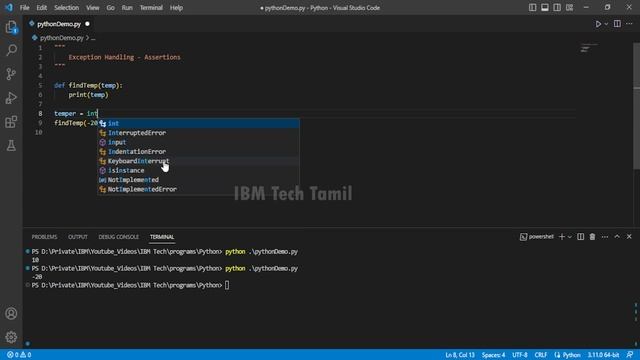Open the Terminal menu
The height and width of the screenshot is (360, 640).
pyautogui.click(x=151, y=8)
